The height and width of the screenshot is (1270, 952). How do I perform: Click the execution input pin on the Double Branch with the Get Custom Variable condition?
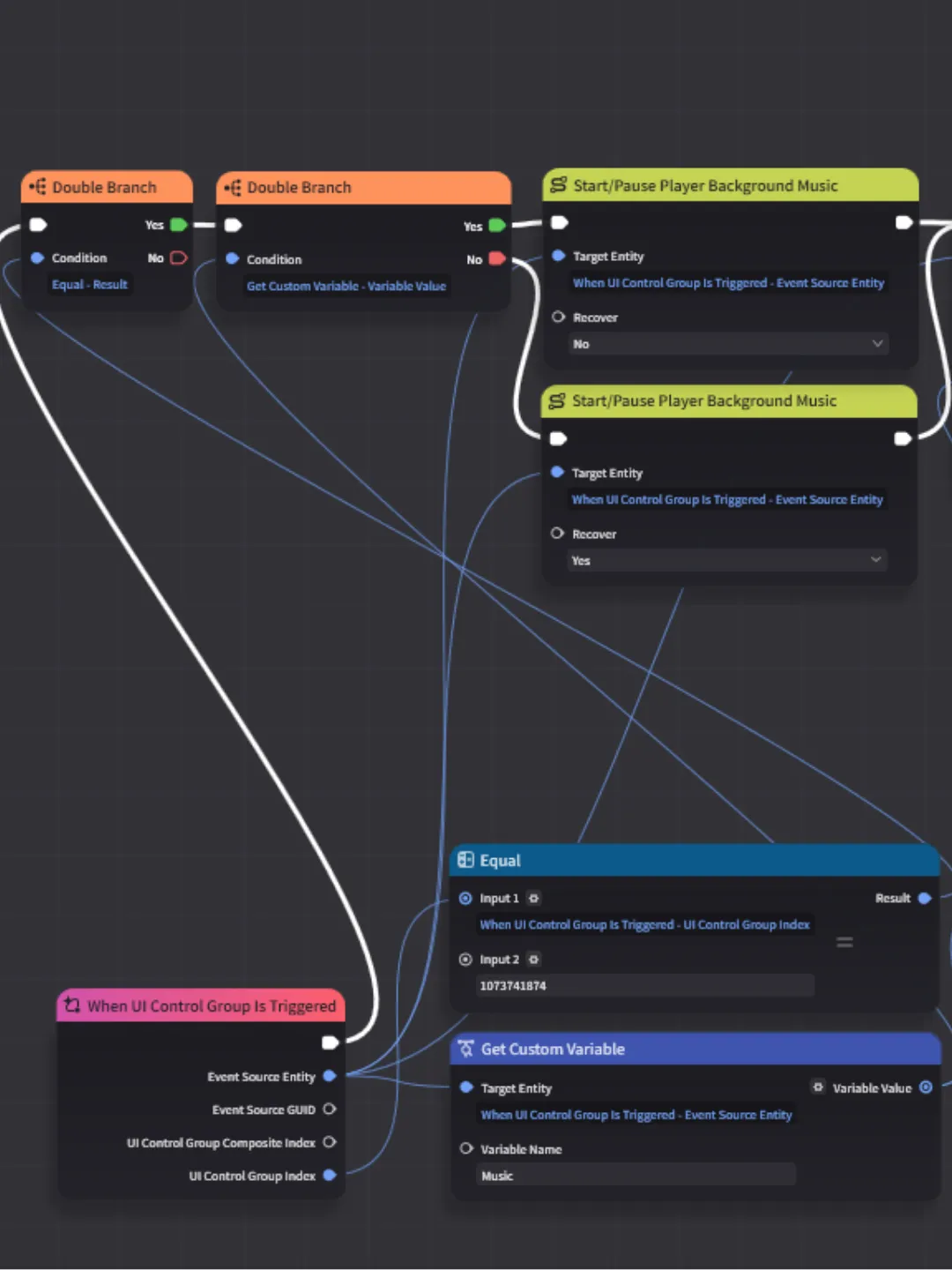(233, 226)
